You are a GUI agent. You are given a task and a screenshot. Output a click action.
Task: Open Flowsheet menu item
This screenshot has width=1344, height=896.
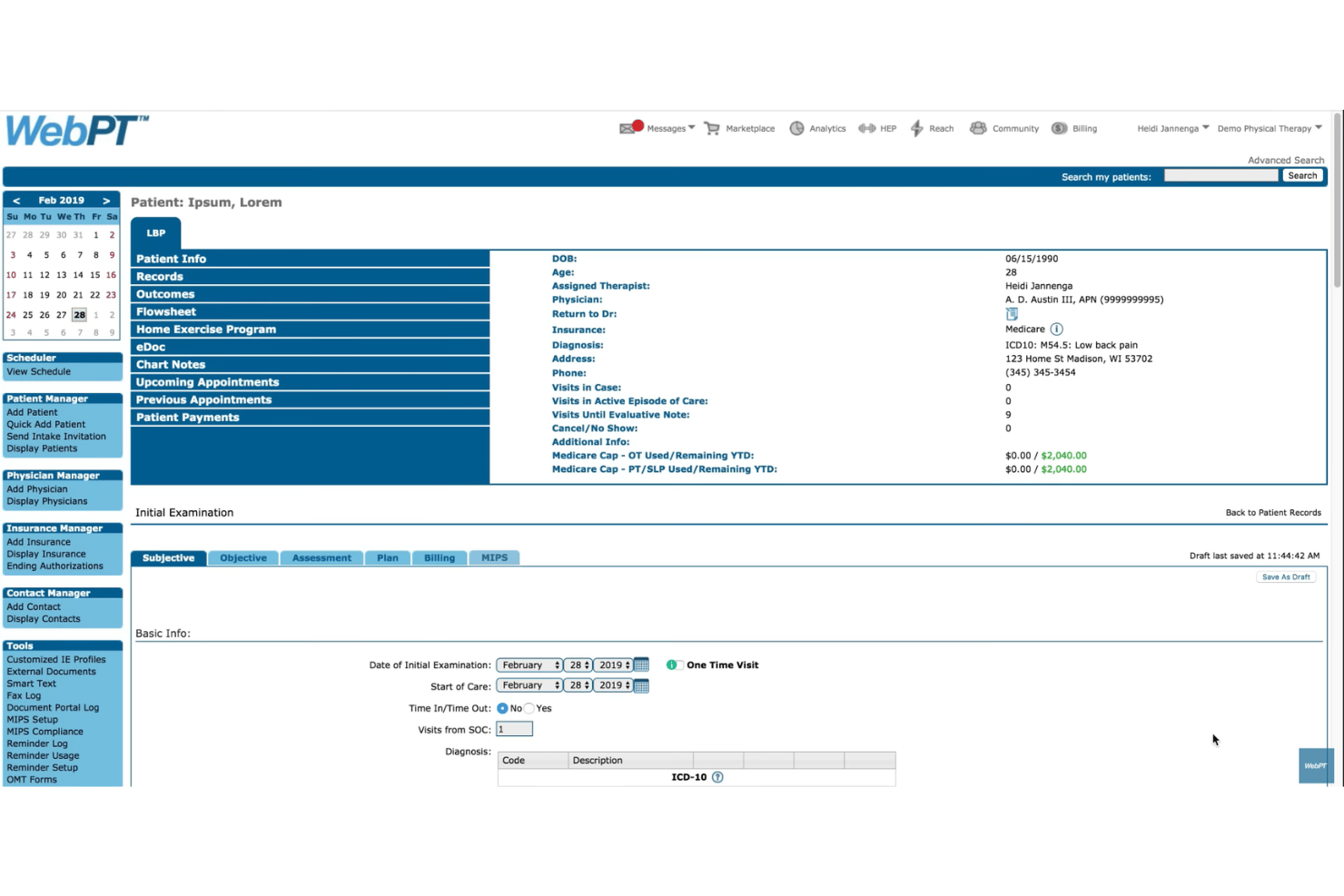311,312
